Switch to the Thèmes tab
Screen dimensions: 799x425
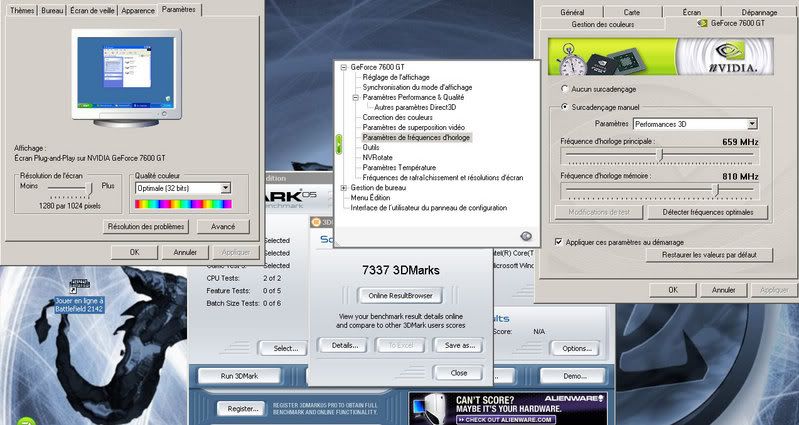pyautogui.click(x=22, y=10)
